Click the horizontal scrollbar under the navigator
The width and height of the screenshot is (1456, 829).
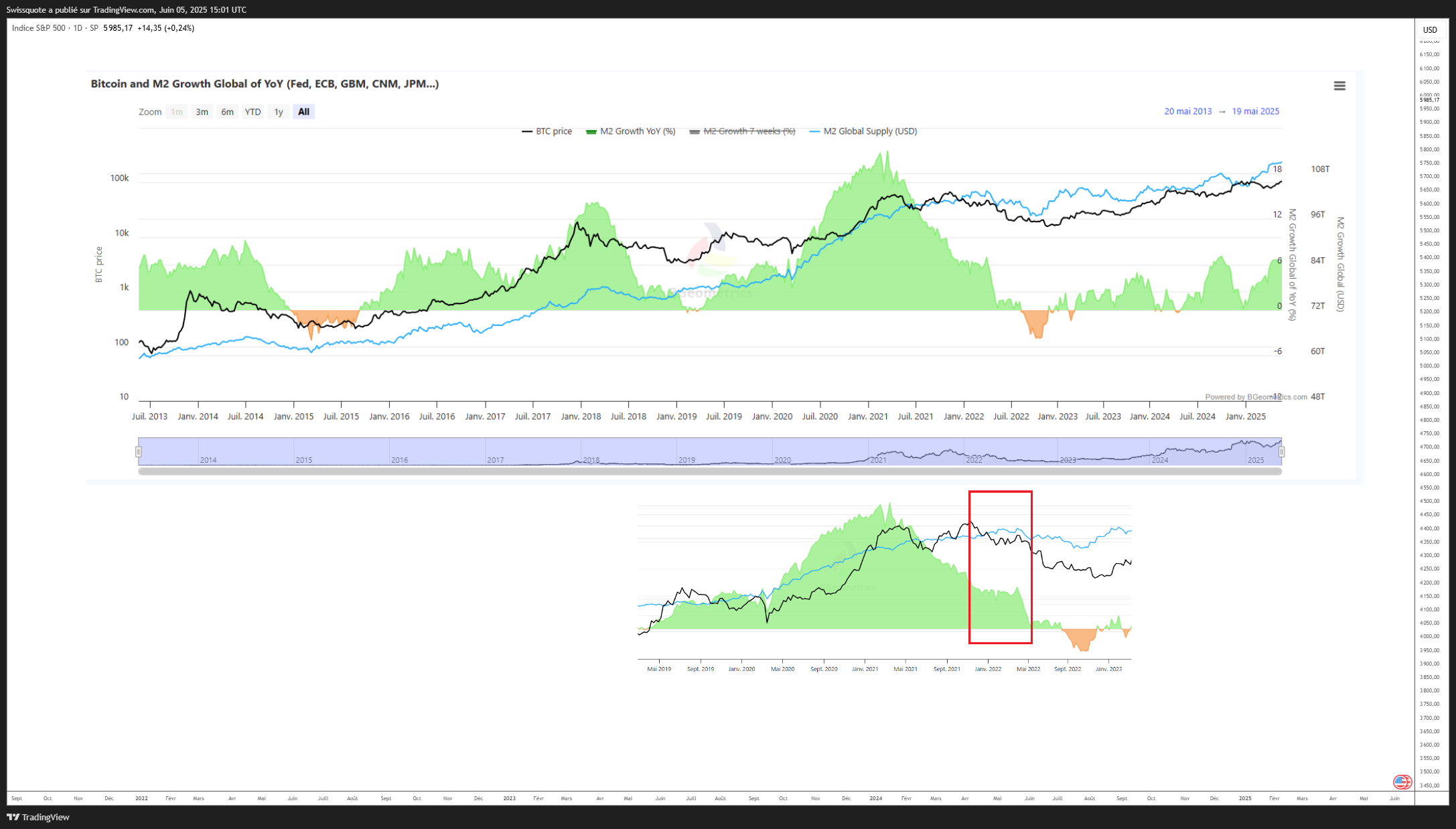pos(710,471)
